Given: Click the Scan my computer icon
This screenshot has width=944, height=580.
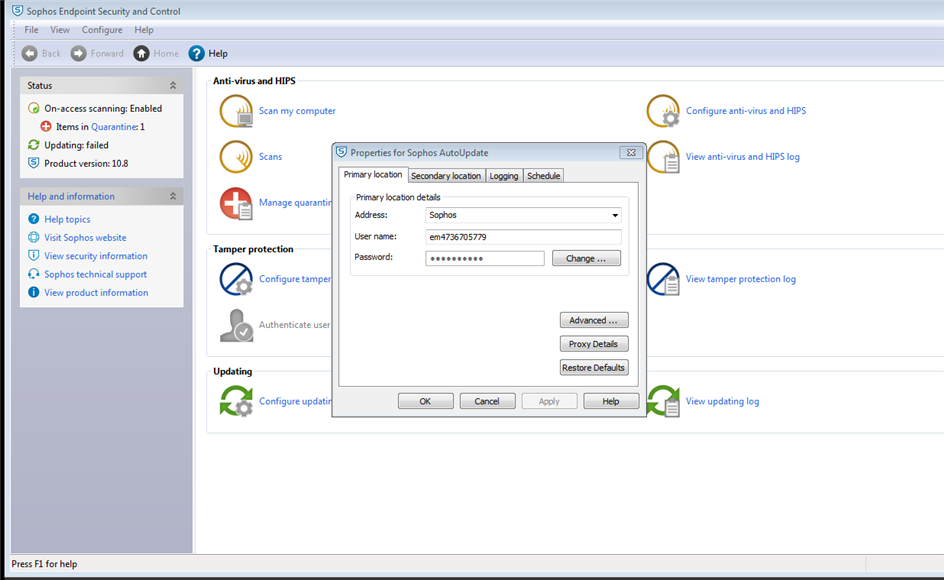Looking at the screenshot, I should point(236,111).
